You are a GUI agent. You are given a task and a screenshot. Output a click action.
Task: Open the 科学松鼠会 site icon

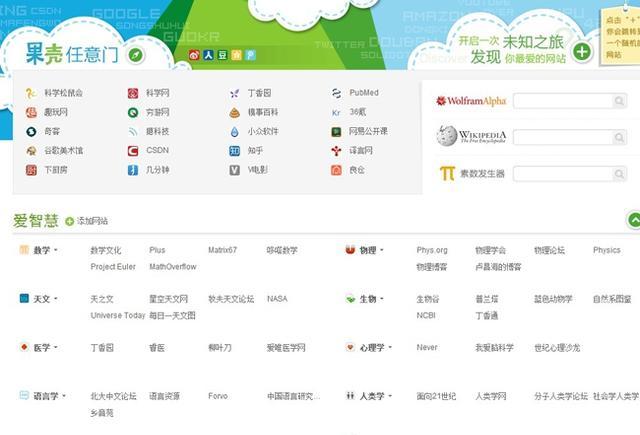point(31,93)
